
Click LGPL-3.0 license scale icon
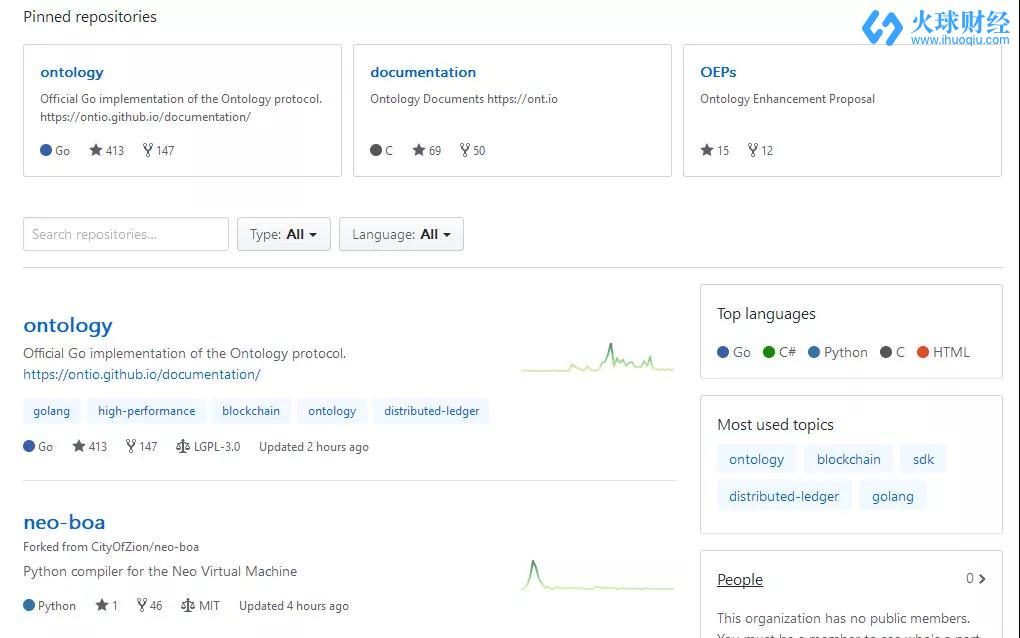click(183, 446)
